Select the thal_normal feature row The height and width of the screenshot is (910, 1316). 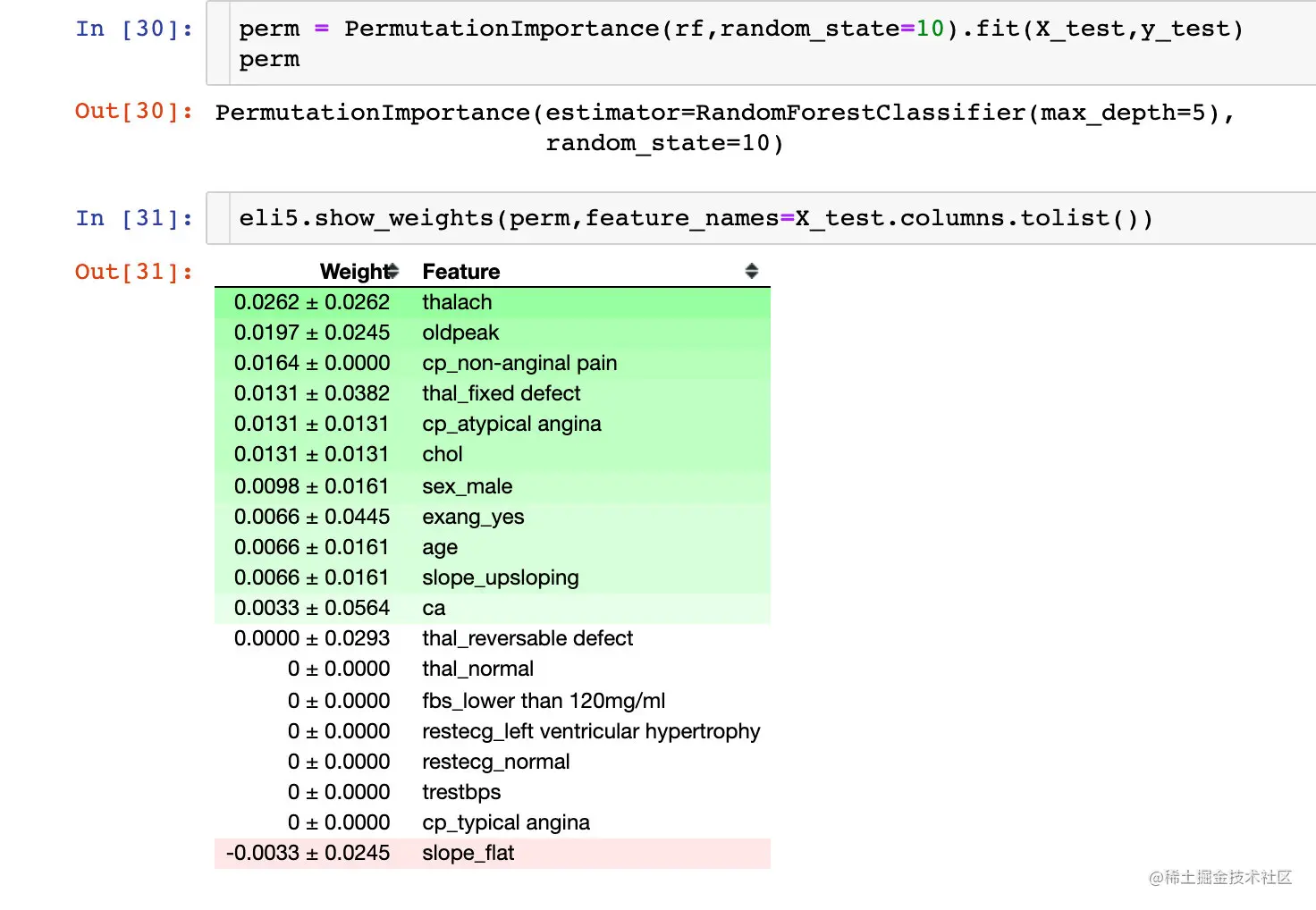point(493,669)
